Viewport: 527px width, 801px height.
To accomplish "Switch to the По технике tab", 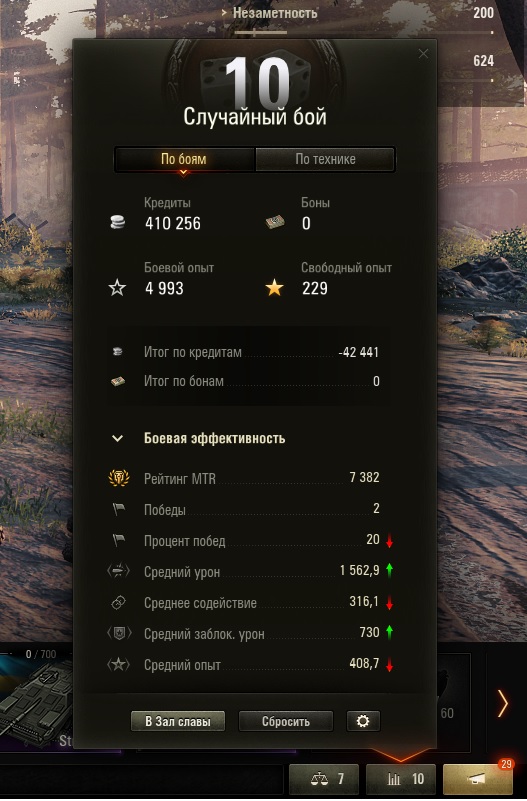I will (x=325, y=159).
